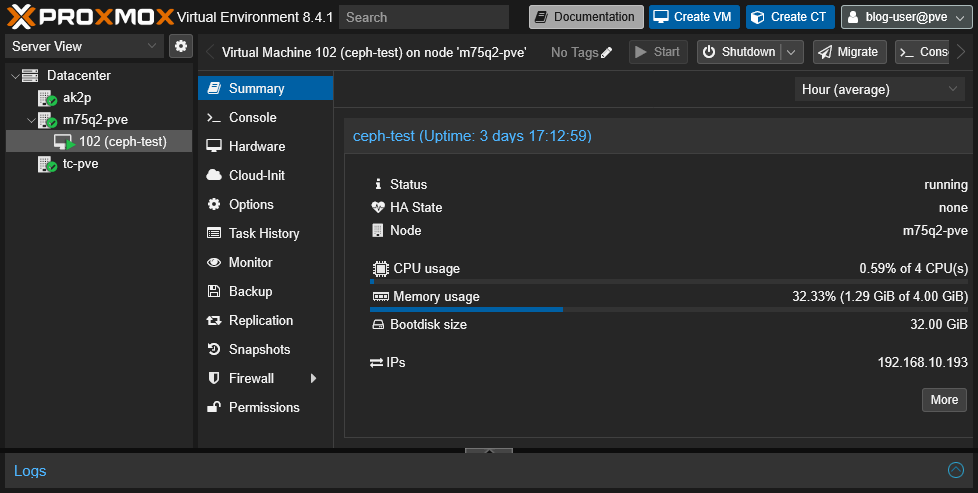This screenshot has height=493, width=978.
Task: Click the Start button
Action: (x=658, y=52)
